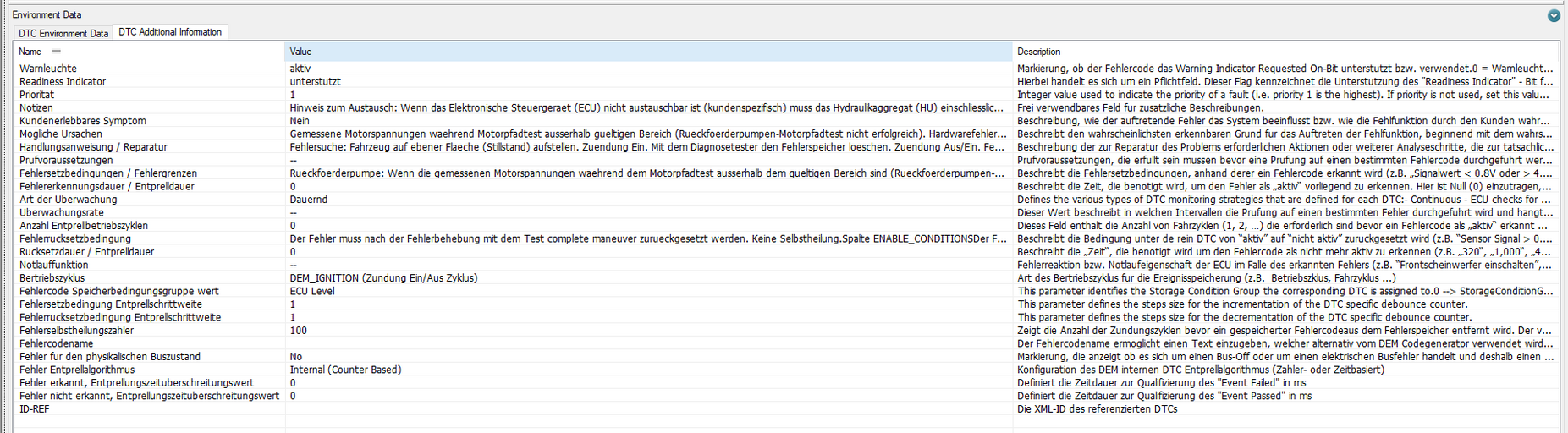Click 'Art des Bertriebszyklus' description text
Viewport: 1568px width, 433px height.
click(x=1207, y=278)
